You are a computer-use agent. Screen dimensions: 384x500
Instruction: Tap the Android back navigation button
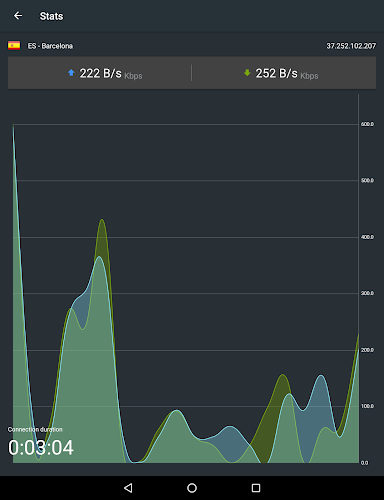(x=128, y=488)
